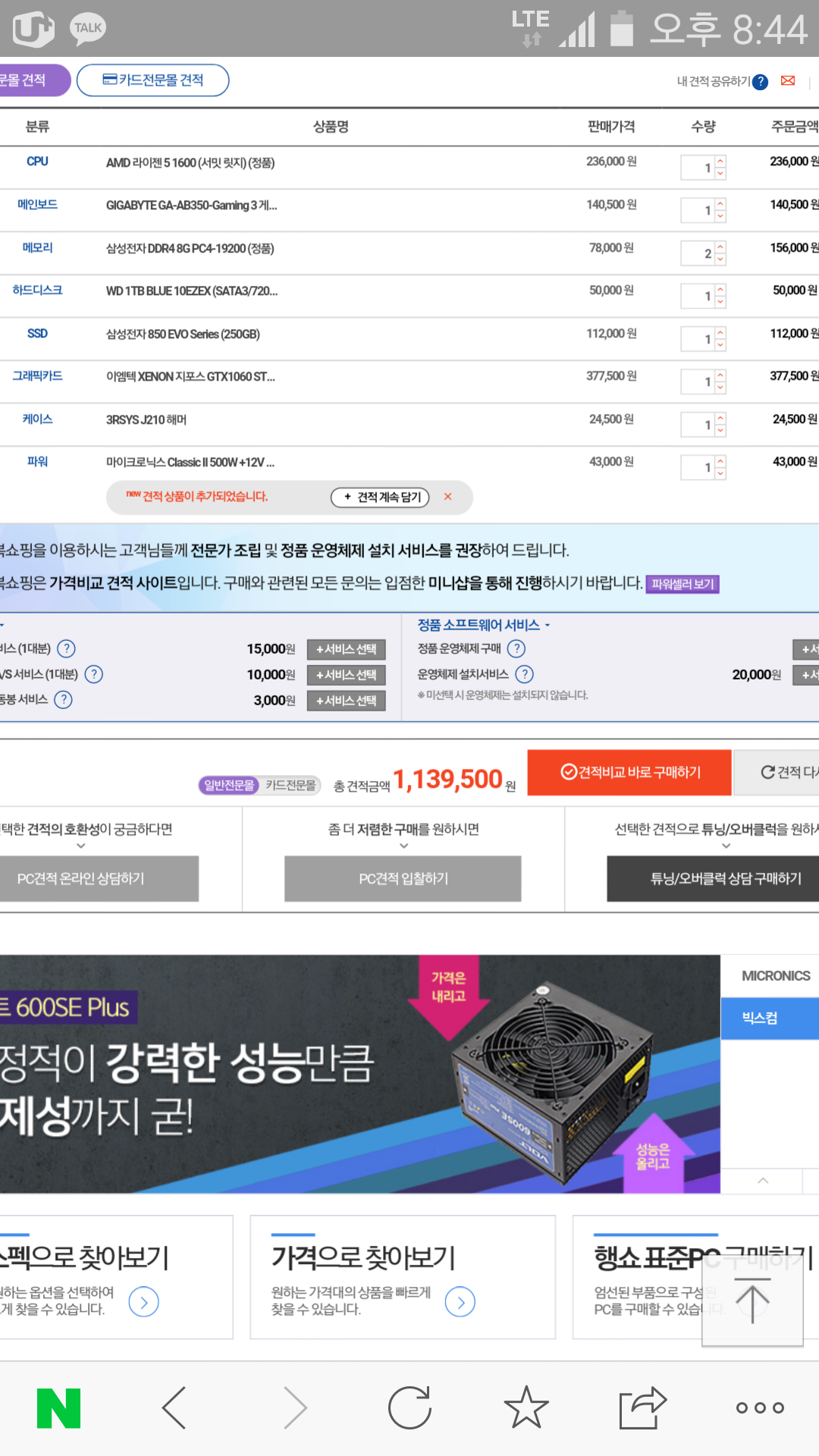
Task: Change quantity stepper for CPU row
Action: [x=720, y=168]
